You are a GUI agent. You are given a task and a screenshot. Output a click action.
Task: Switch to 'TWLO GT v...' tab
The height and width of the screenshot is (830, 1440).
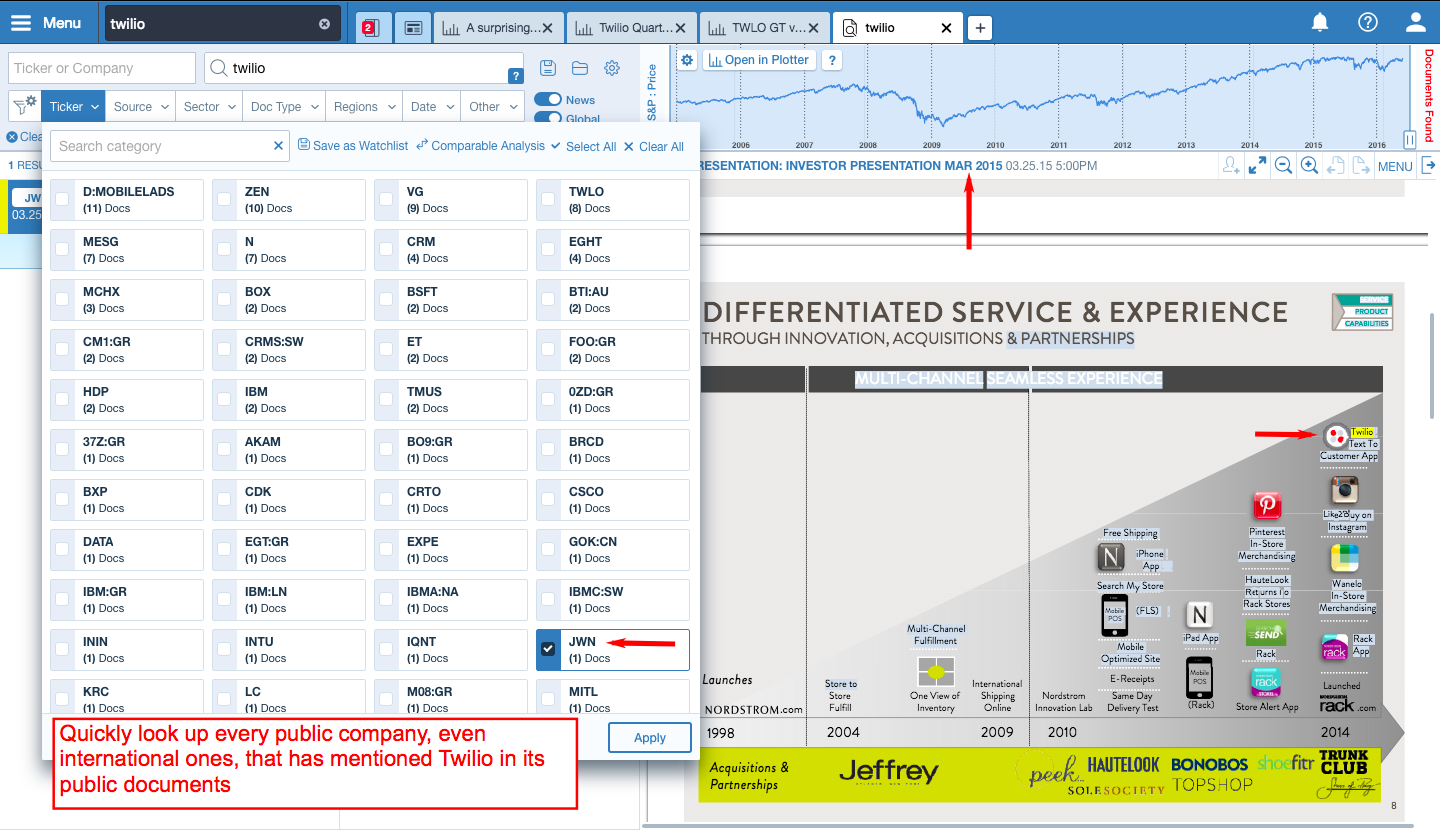click(765, 28)
